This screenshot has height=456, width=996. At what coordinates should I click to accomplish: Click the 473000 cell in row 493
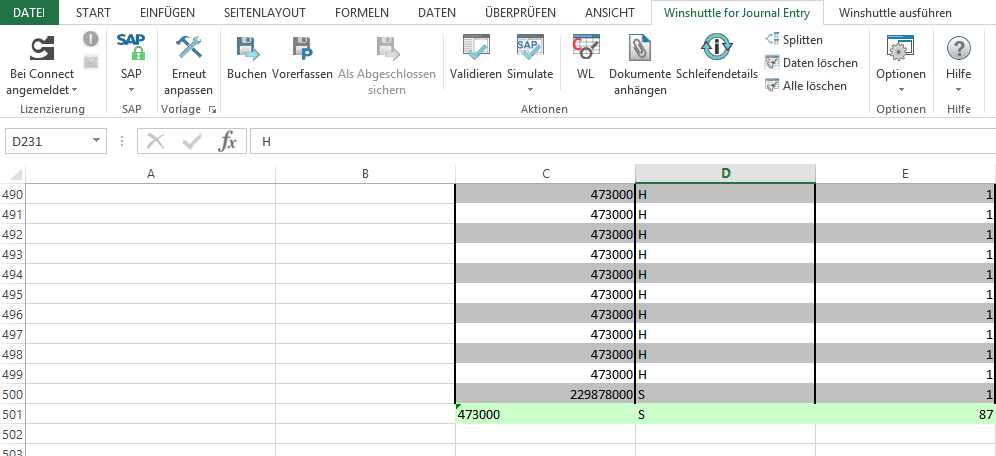[x=546, y=254]
